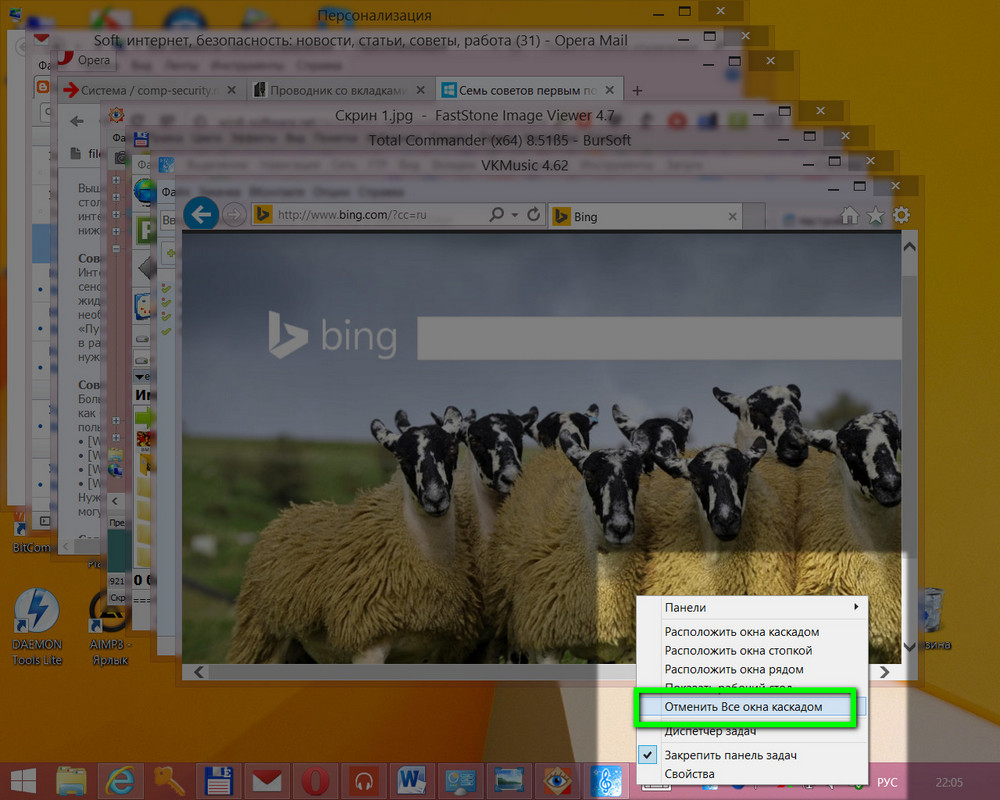Image resolution: width=1000 pixels, height=800 pixels.
Task: Click the 22:05 clock in system tray
Action: (949, 782)
